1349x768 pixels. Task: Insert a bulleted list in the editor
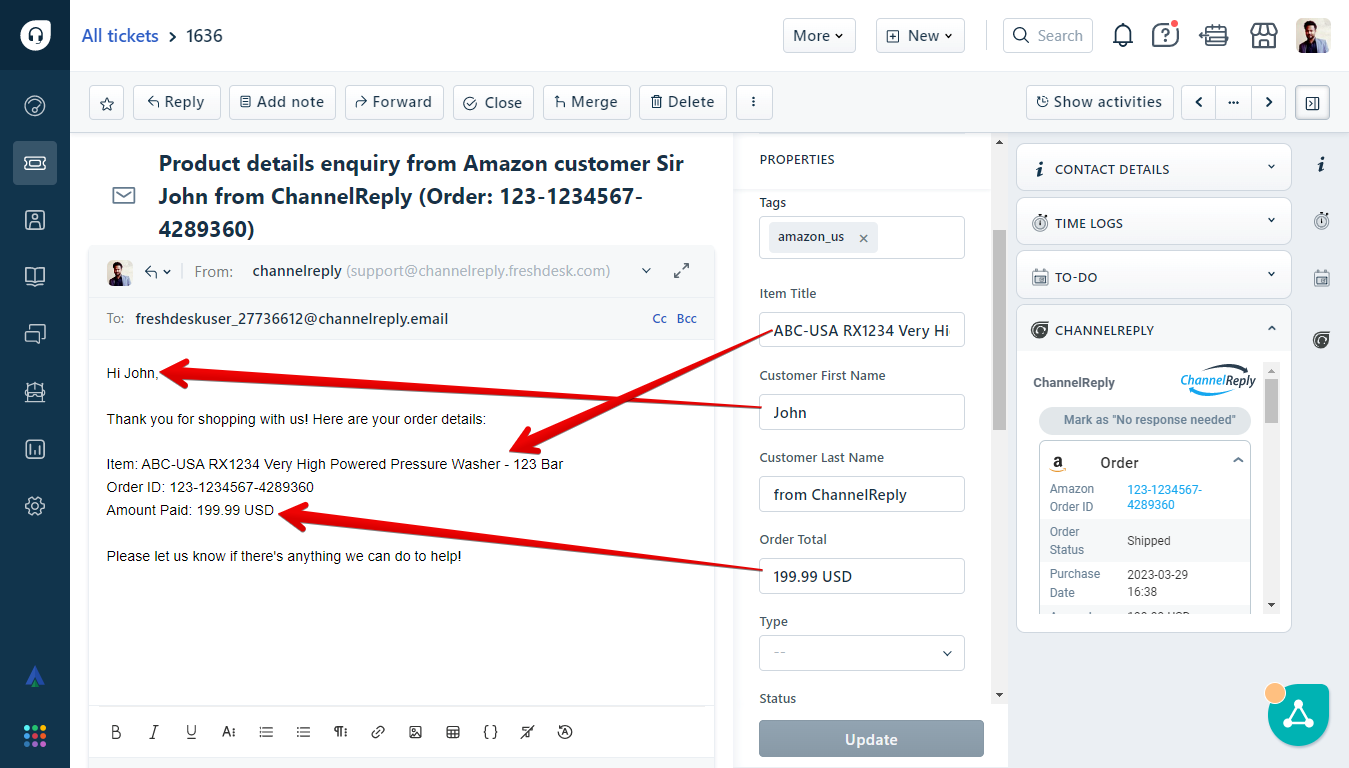click(x=303, y=732)
